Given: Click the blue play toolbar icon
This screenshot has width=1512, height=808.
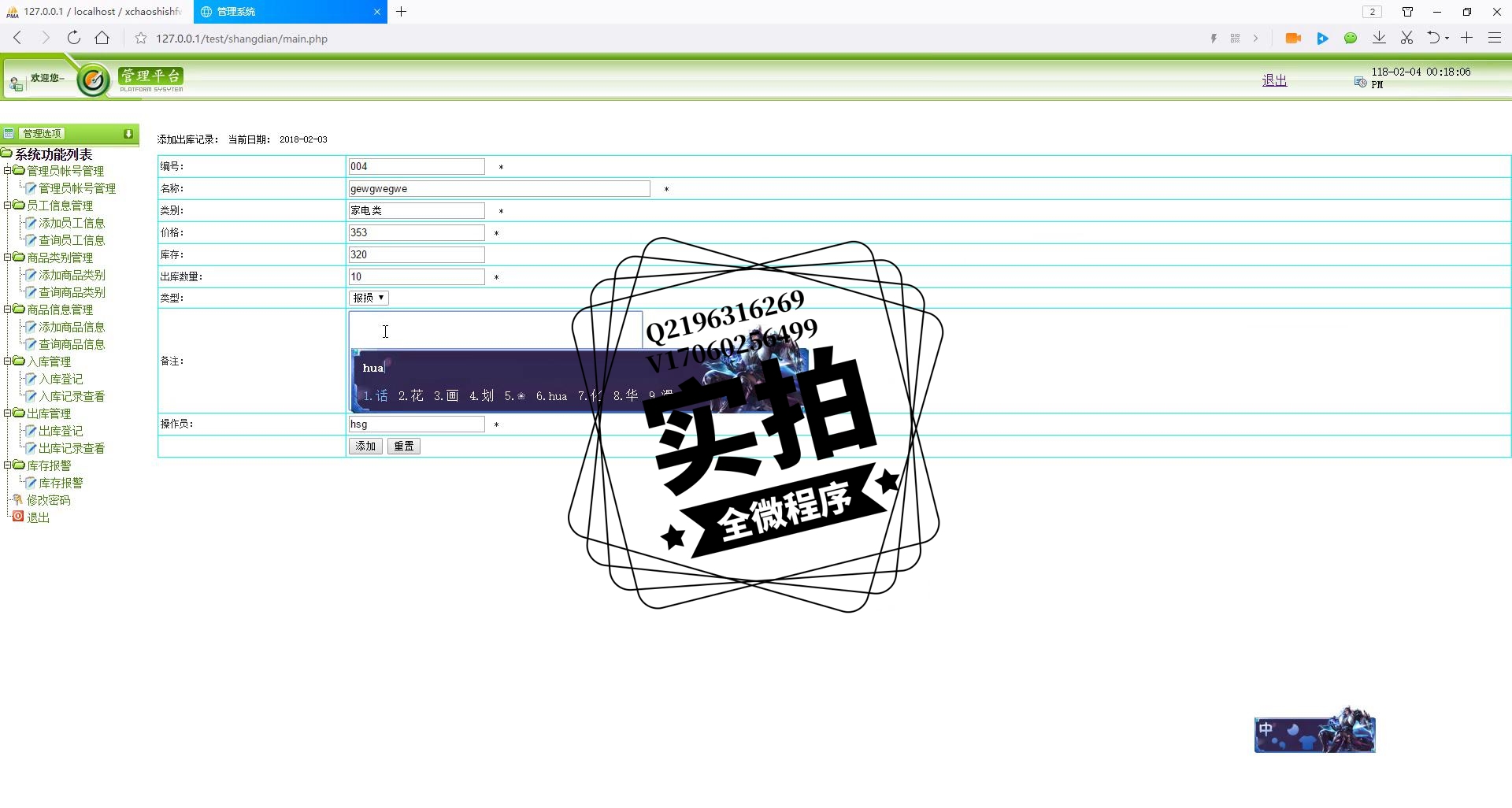Looking at the screenshot, I should pyautogui.click(x=1322, y=38).
